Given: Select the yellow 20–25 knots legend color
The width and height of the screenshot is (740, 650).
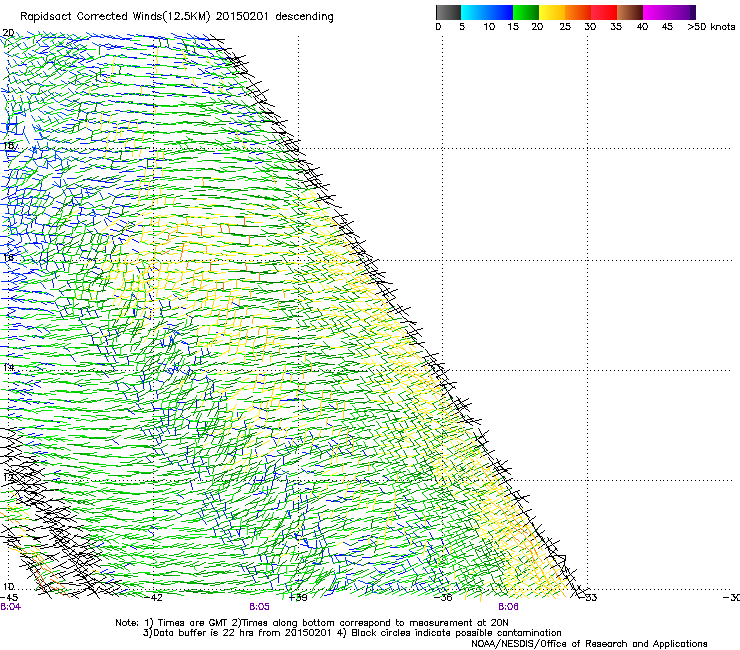Looking at the screenshot, I should point(552,12).
